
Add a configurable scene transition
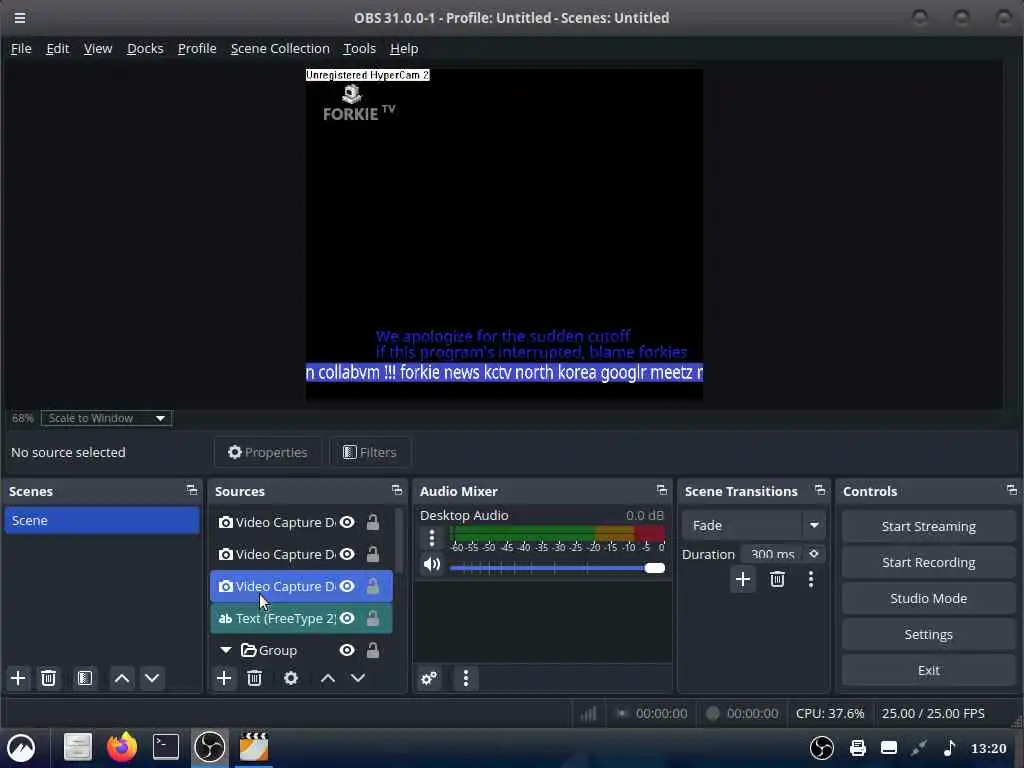point(743,579)
